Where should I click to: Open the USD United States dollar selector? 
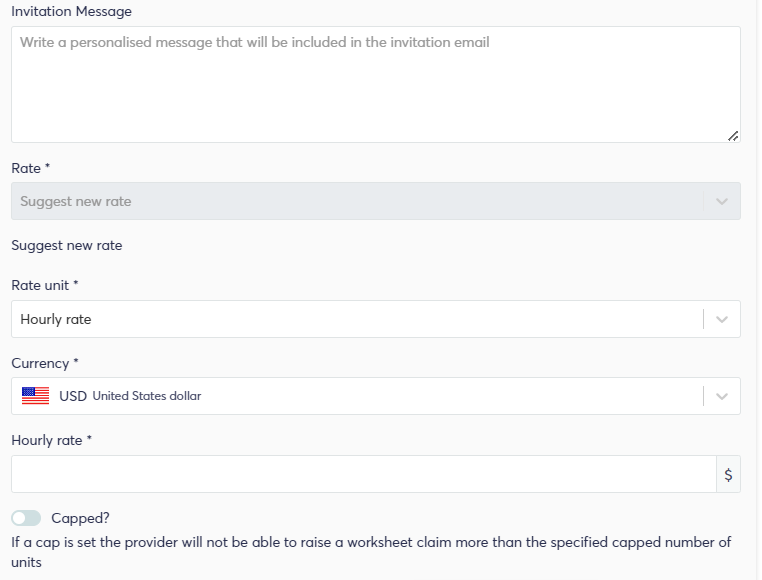coord(376,396)
